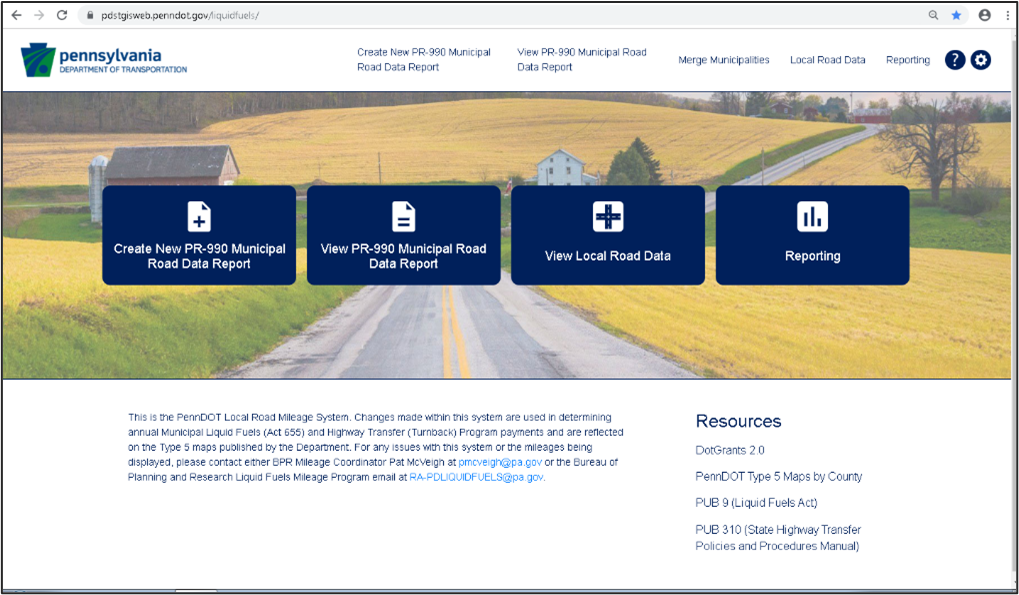Click the padlock site info icon
Image resolution: width=1019 pixels, height=595 pixels.
click(90, 15)
